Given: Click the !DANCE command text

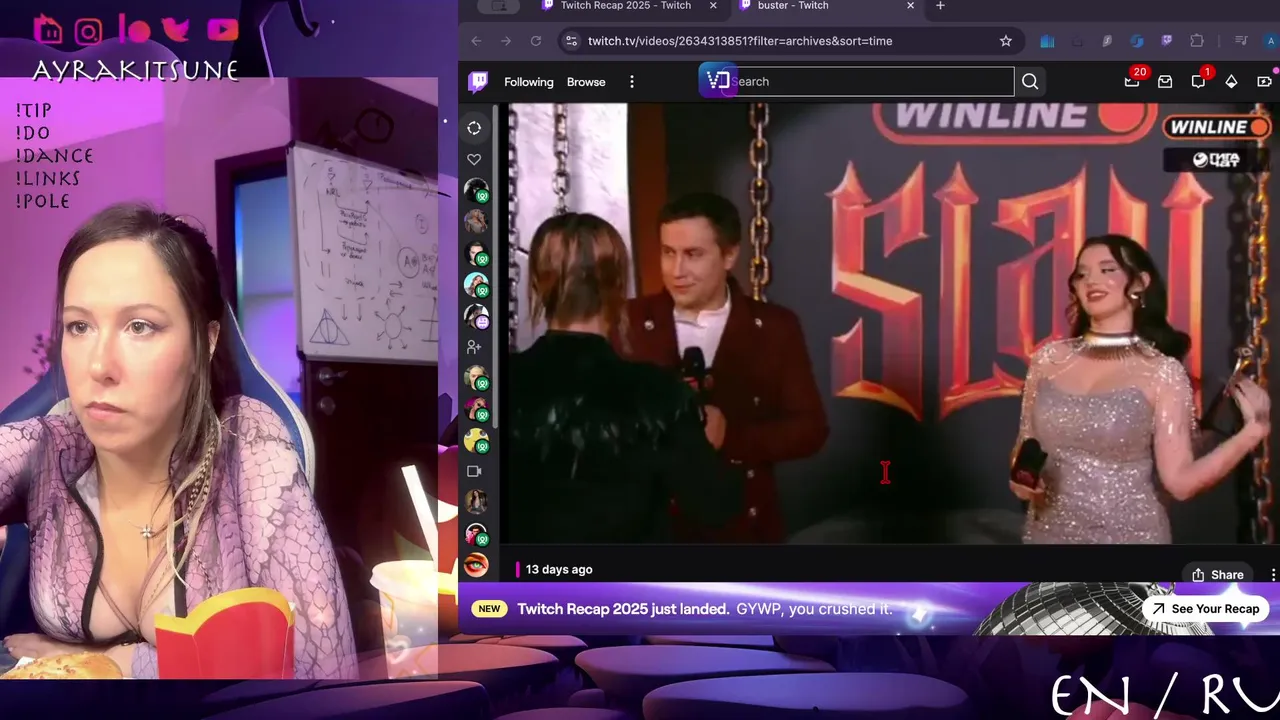Looking at the screenshot, I should pos(54,156).
